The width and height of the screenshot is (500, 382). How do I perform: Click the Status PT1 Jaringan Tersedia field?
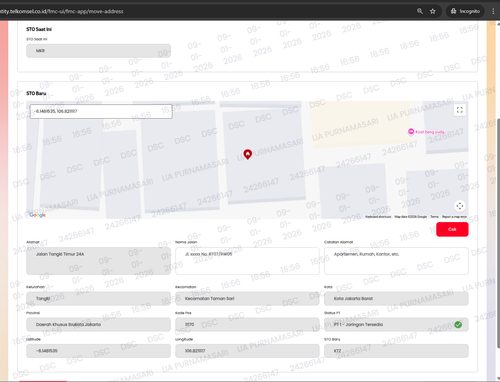pyautogui.click(x=396, y=324)
